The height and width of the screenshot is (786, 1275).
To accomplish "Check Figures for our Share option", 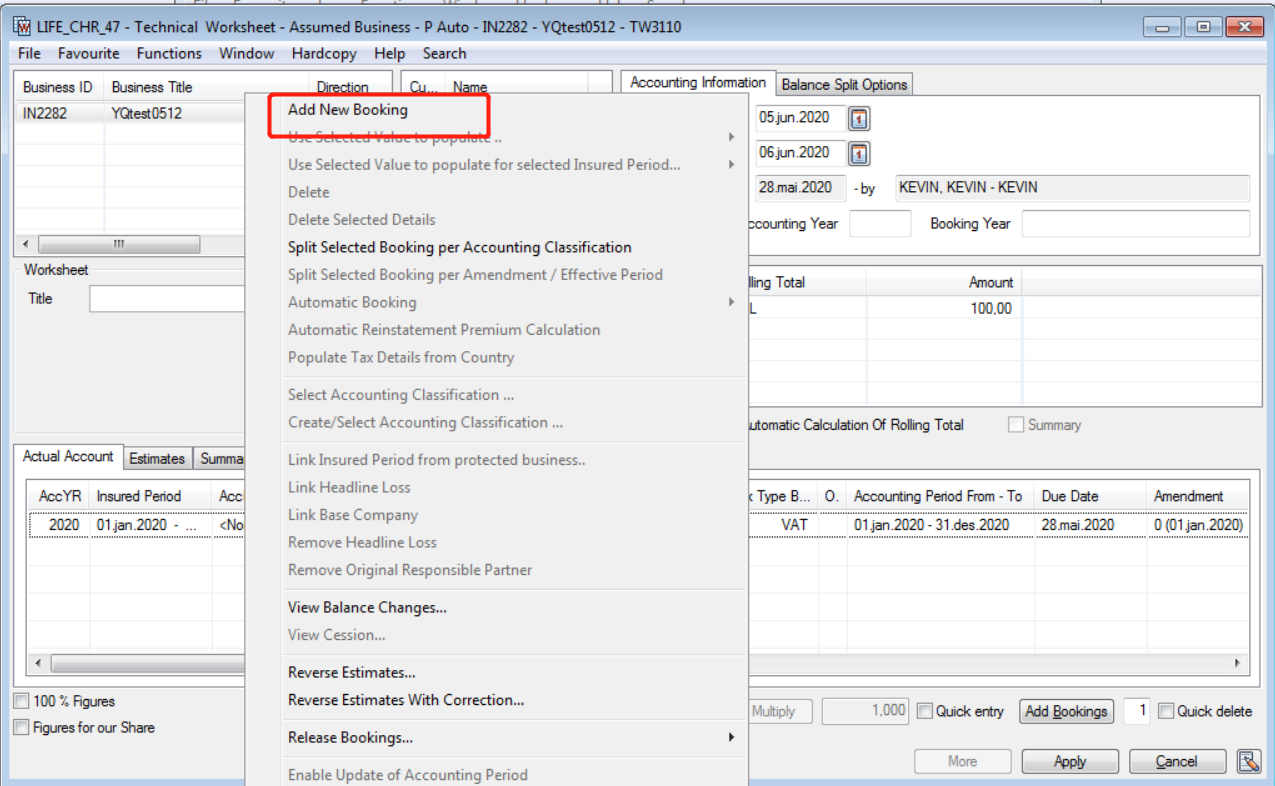I will pyautogui.click(x=22, y=728).
